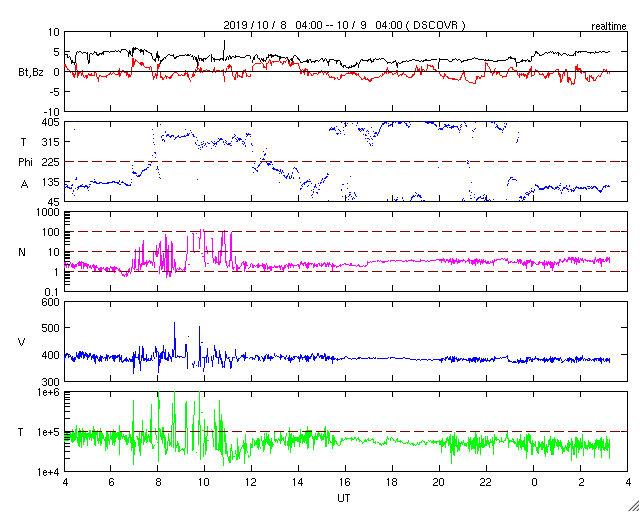Click the 500 tick on the V axis
Image resolution: width=640 pixels, height=512 pixels.
tap(51, 328)
